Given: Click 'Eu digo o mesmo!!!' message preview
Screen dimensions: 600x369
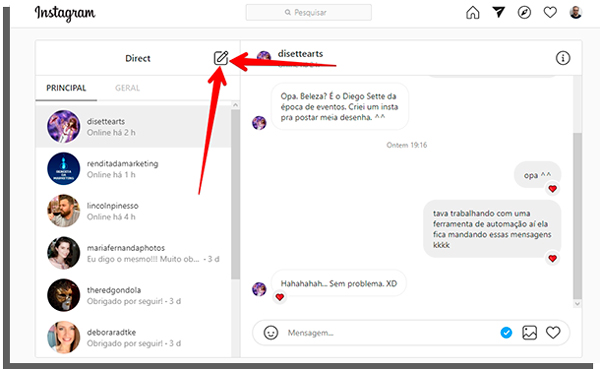Looking at the screenshot, I should point(143,259).
